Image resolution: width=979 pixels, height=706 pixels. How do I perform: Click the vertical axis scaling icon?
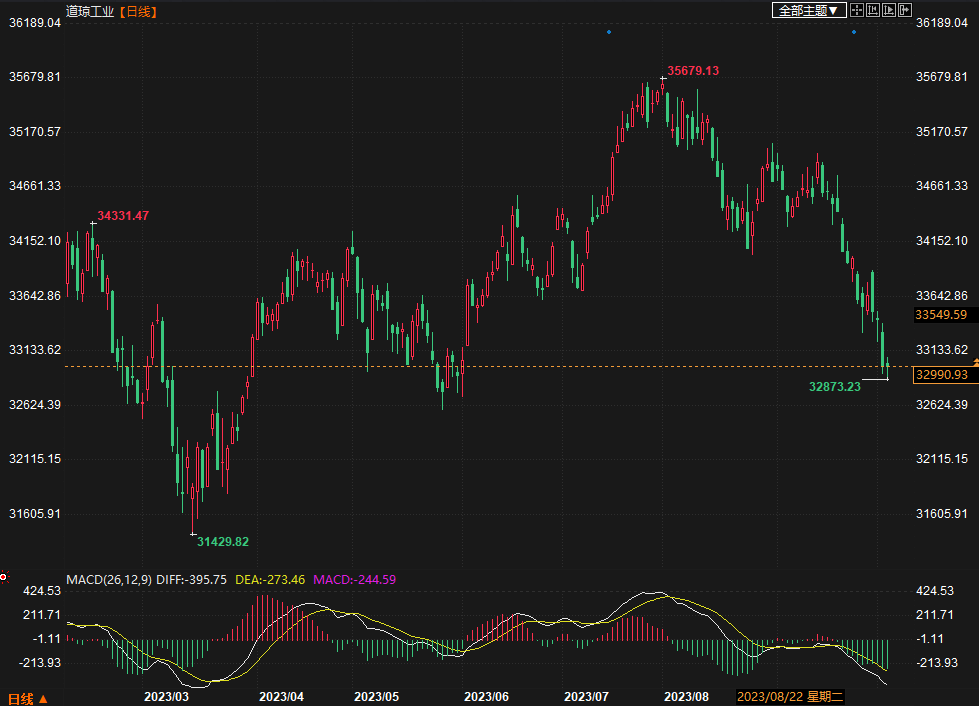click(x=872, y=10)
